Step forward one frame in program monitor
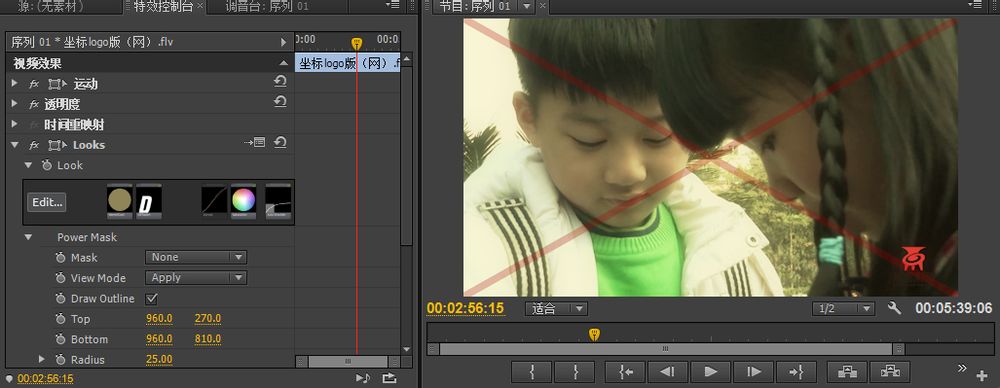This screenshot has width=1000, height=388. tap(754, 371)
